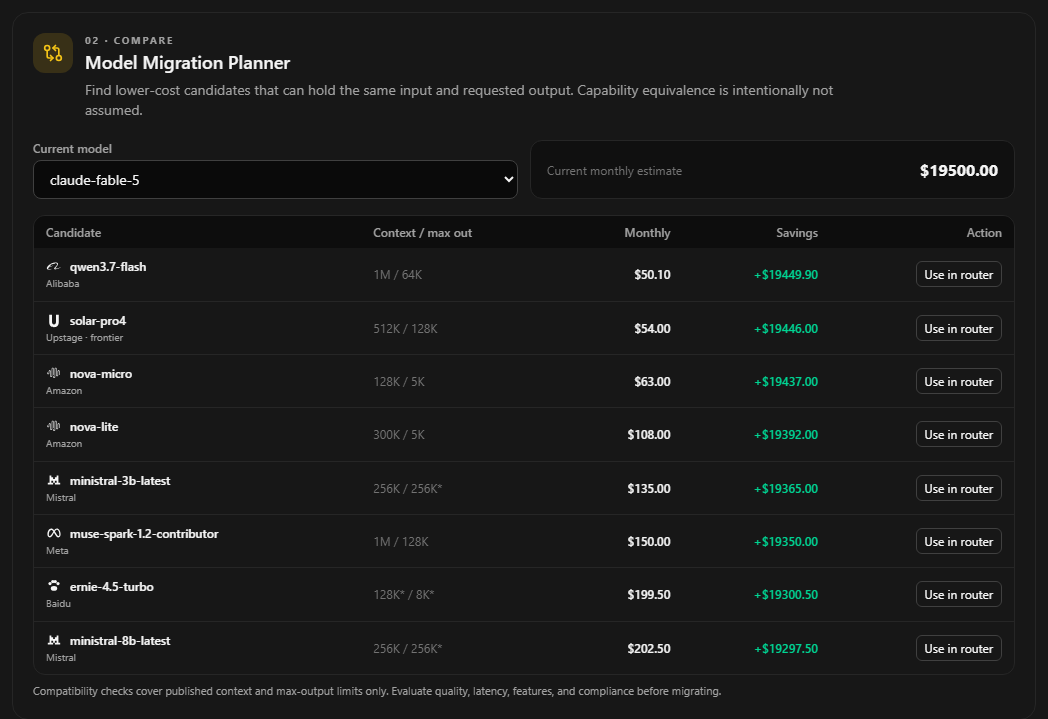Click the Baidu logo beside ernie-4.5-turbo
The height and width of the screenshot is (719, 1048).
[53, 586]
